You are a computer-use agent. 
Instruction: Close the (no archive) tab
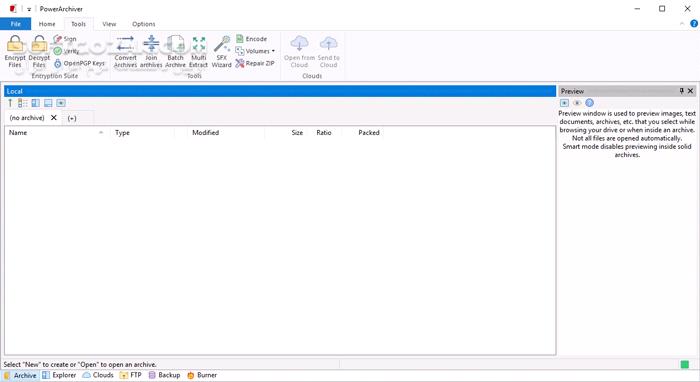[54, 118]
